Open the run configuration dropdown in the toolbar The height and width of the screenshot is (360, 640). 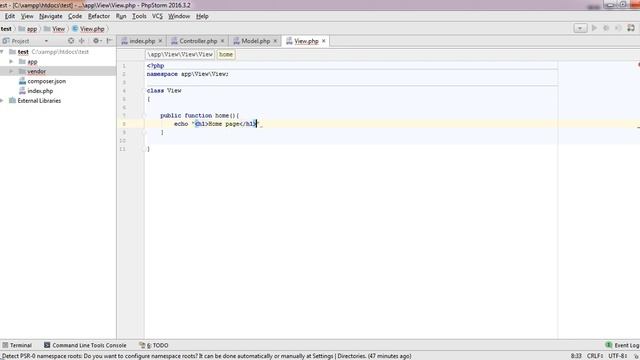(x=580, y=28)
